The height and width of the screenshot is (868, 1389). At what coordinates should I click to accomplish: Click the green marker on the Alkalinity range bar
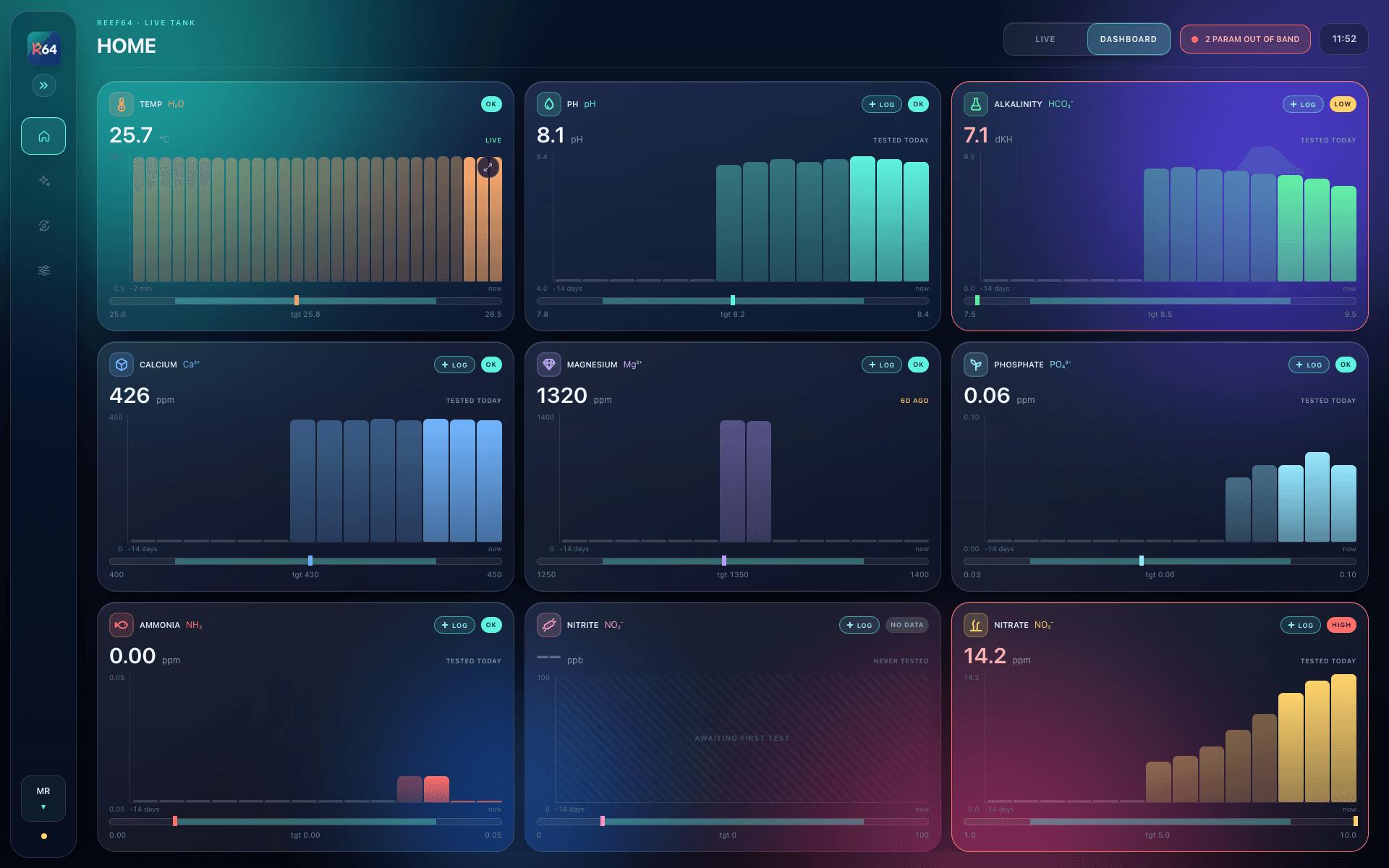(977, 300)
